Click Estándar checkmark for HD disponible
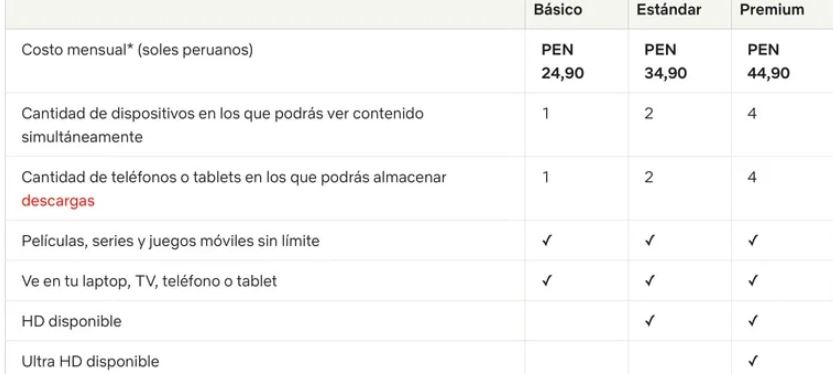The image size is (833, 374). tap(649, 321)
